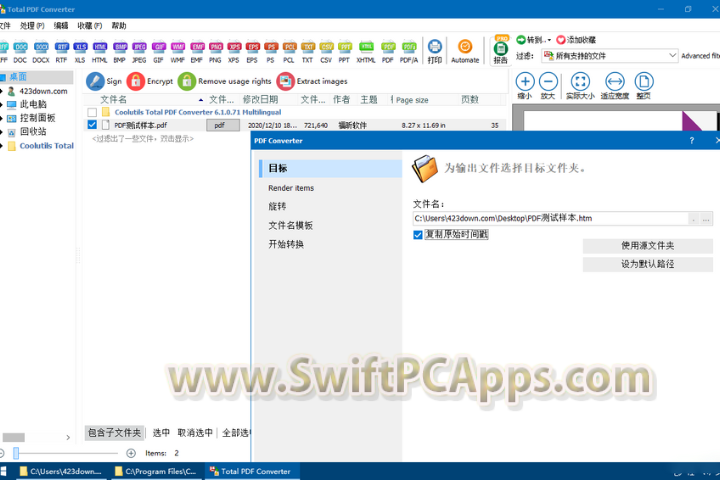The height and width of the screenshot is (480, 720).
Task: Select 目标 tab in PDF Converter
Action: coord(330,169)
